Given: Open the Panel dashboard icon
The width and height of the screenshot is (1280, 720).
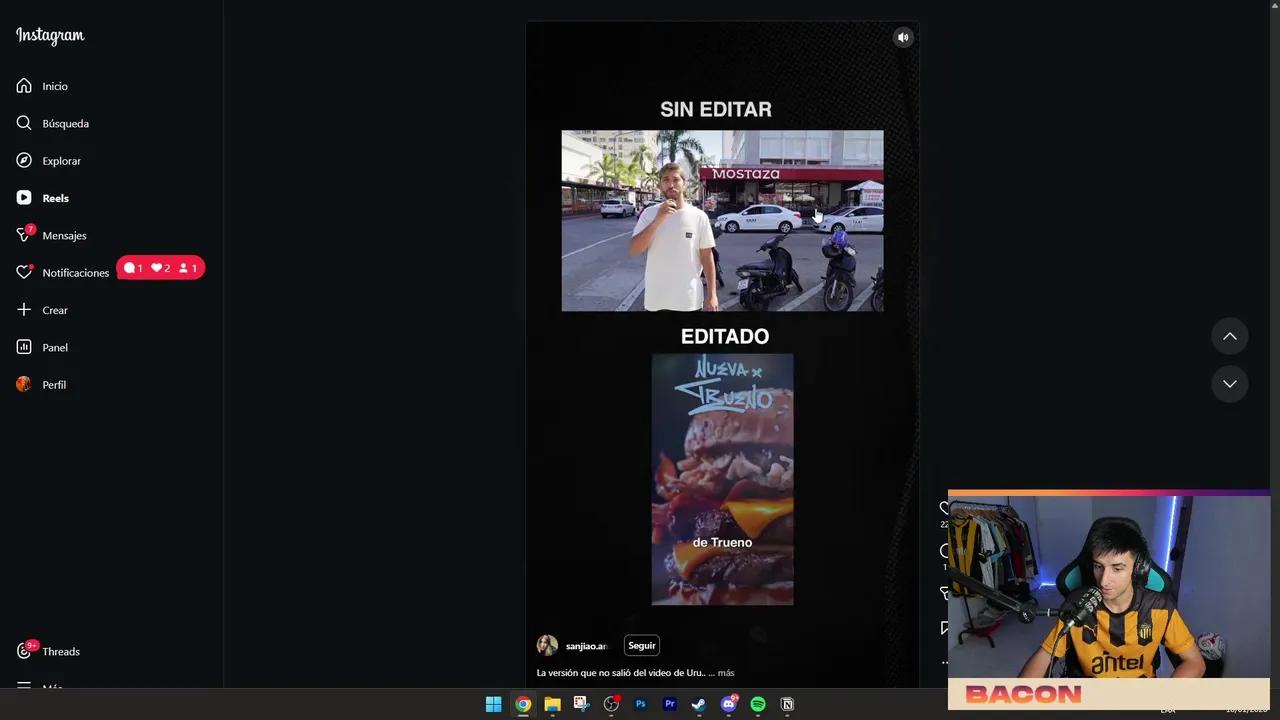Looking at the screenshot, I should (x=24, y=347).
